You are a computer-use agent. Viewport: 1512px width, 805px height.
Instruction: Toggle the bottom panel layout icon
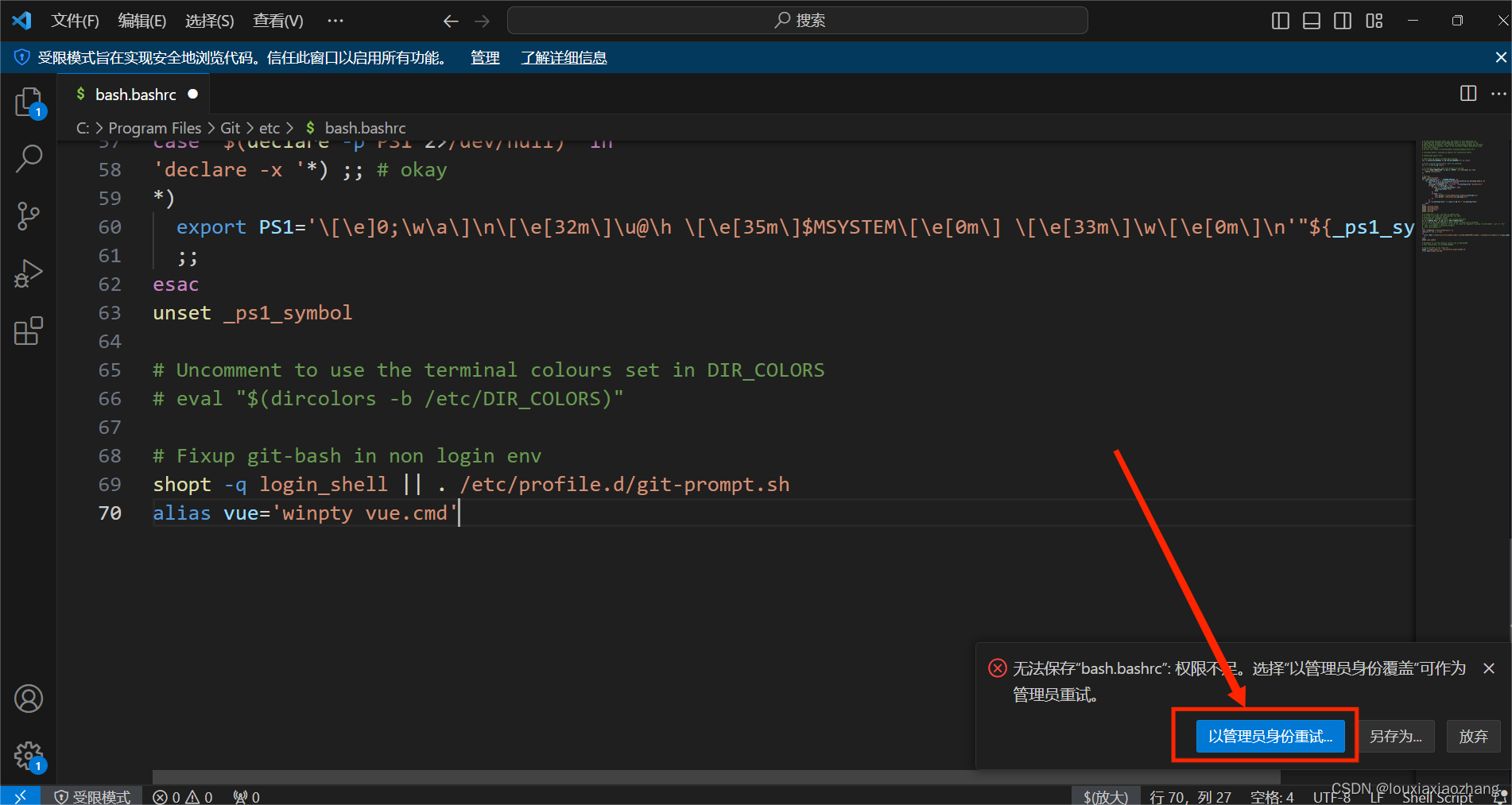(1312, 21)
